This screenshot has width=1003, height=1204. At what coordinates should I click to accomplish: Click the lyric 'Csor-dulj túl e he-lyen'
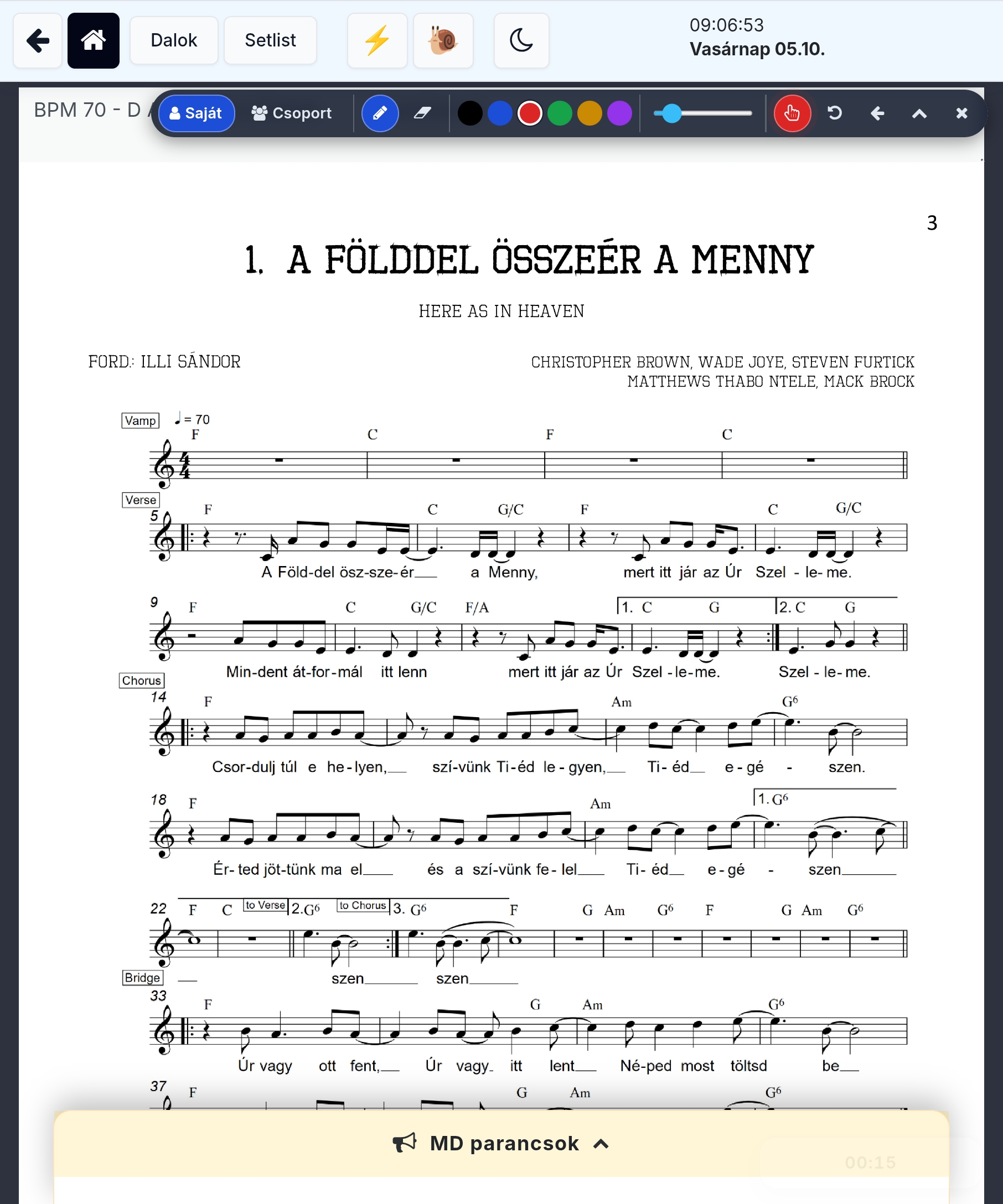[x=299, y=767]
